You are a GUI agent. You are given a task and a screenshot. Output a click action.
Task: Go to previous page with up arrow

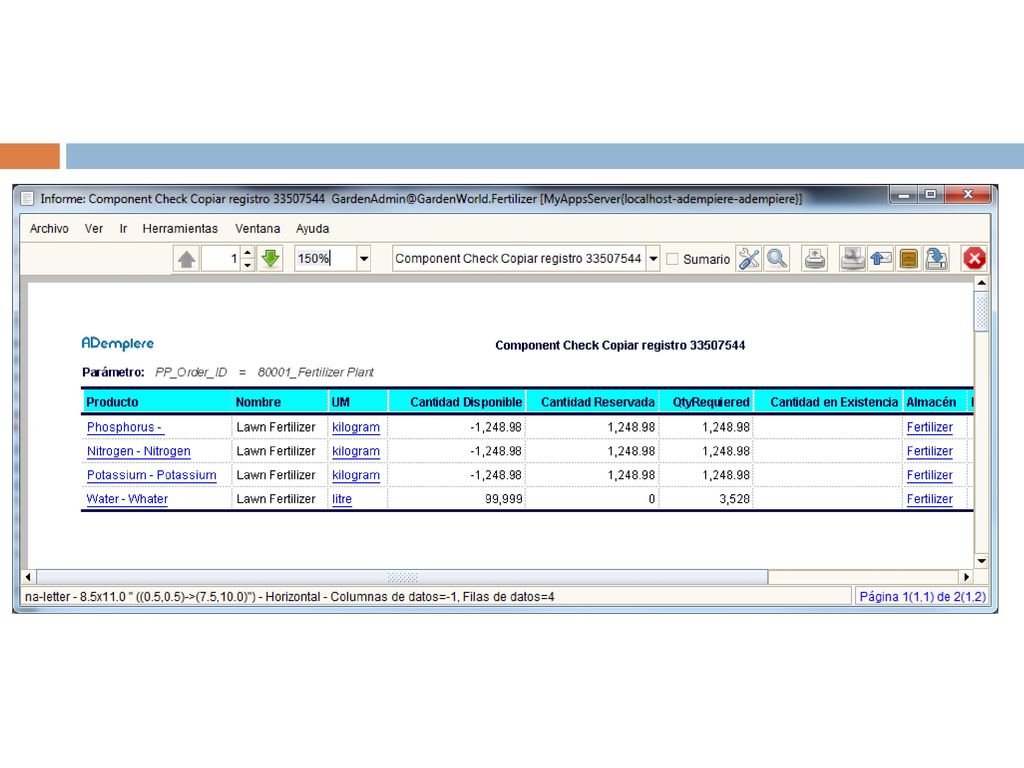coord(187,259)
